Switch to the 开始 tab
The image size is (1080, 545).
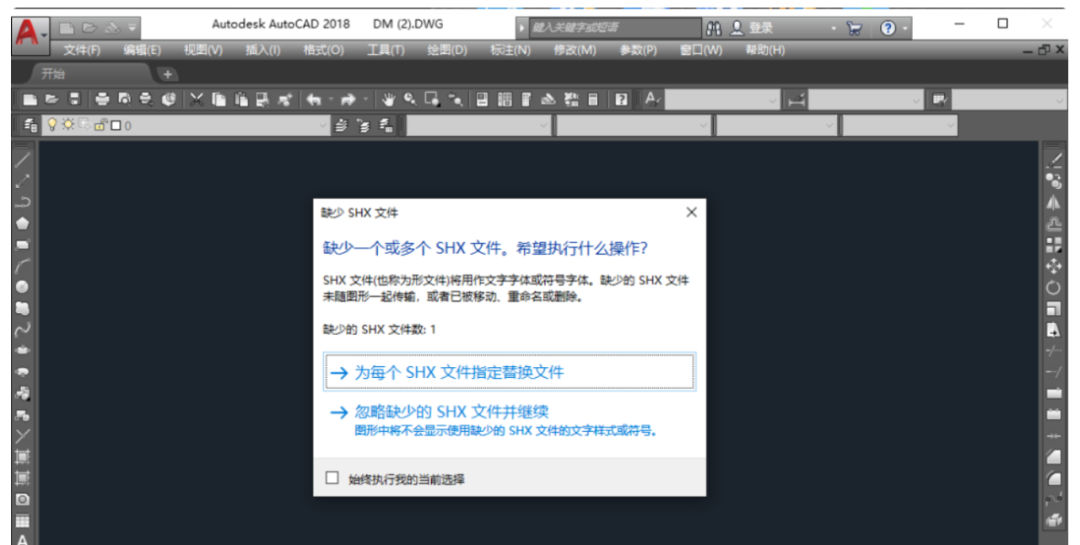tap(53, 74)
